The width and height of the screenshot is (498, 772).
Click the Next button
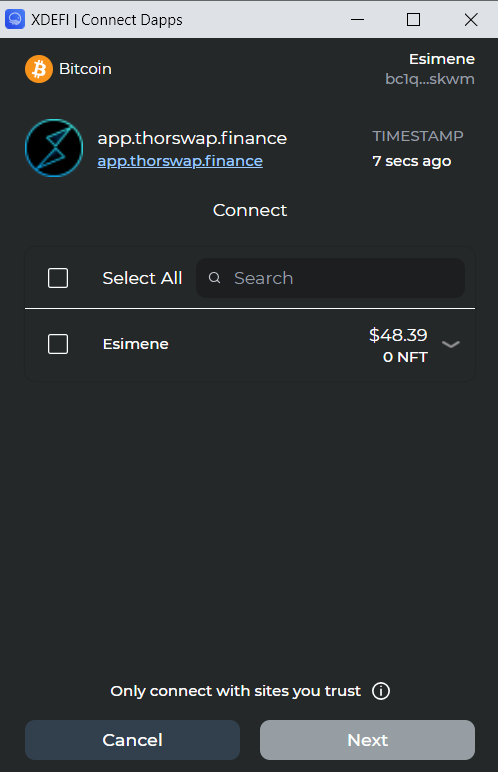pyautogui.click(x=367, y=740)
